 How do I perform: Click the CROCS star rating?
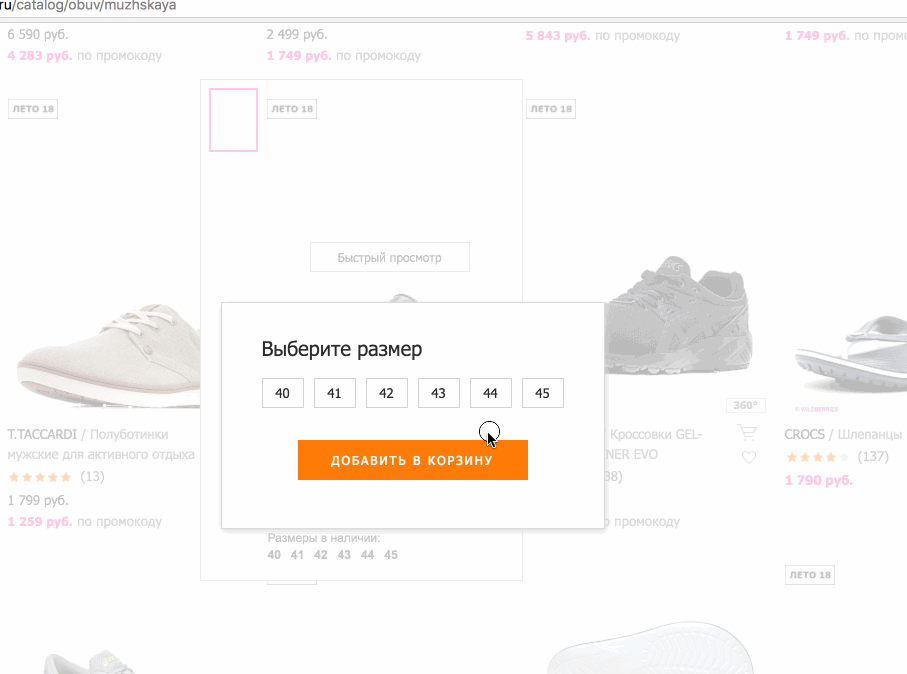[817, 457]
